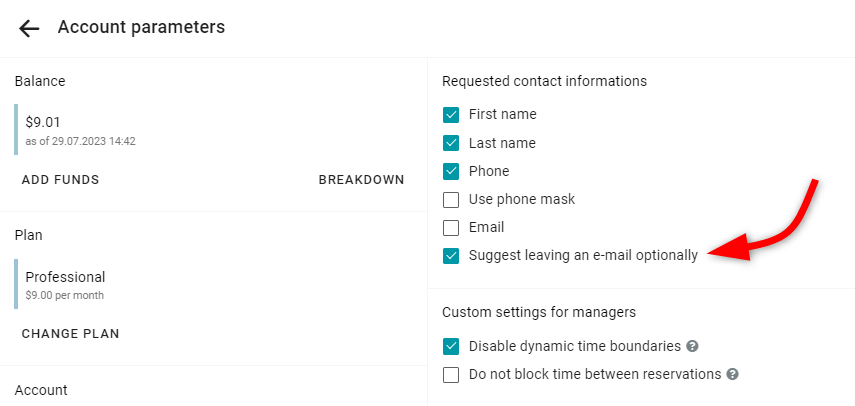Toggle the Phone checkbox
855x406 pixels.
451,171
